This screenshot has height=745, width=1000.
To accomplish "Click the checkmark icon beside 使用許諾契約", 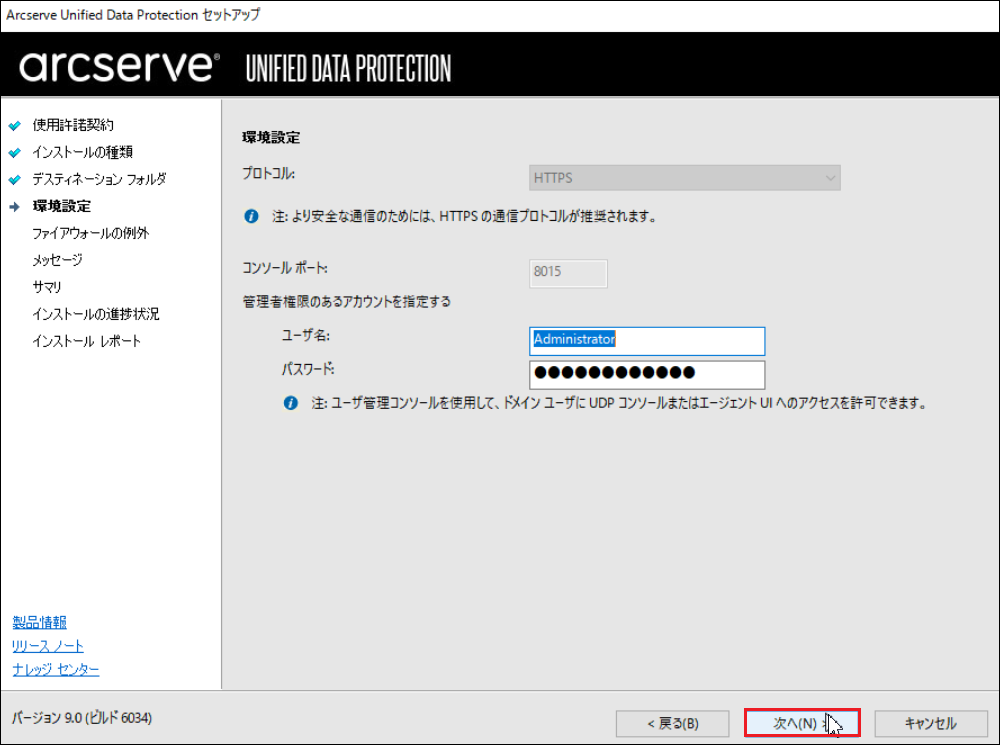I will tap(15, 125).
